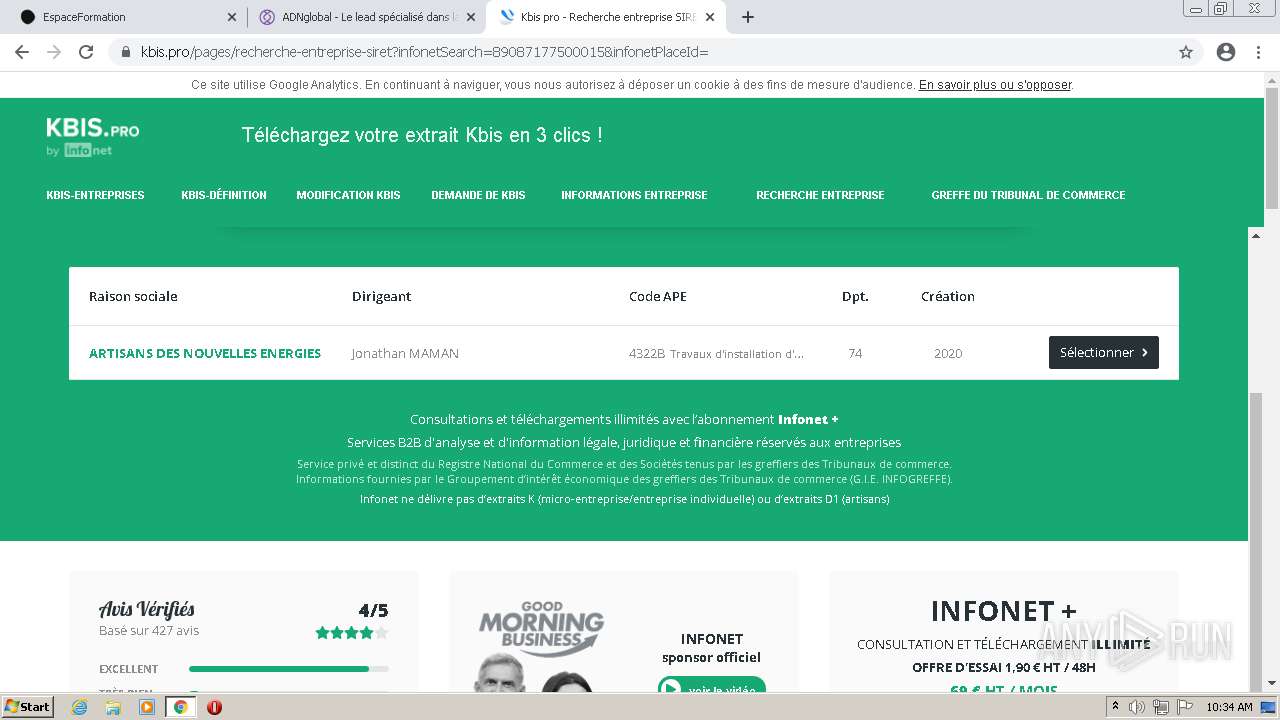
Task: Click the address bar URL field
Action: click(640, 52)
